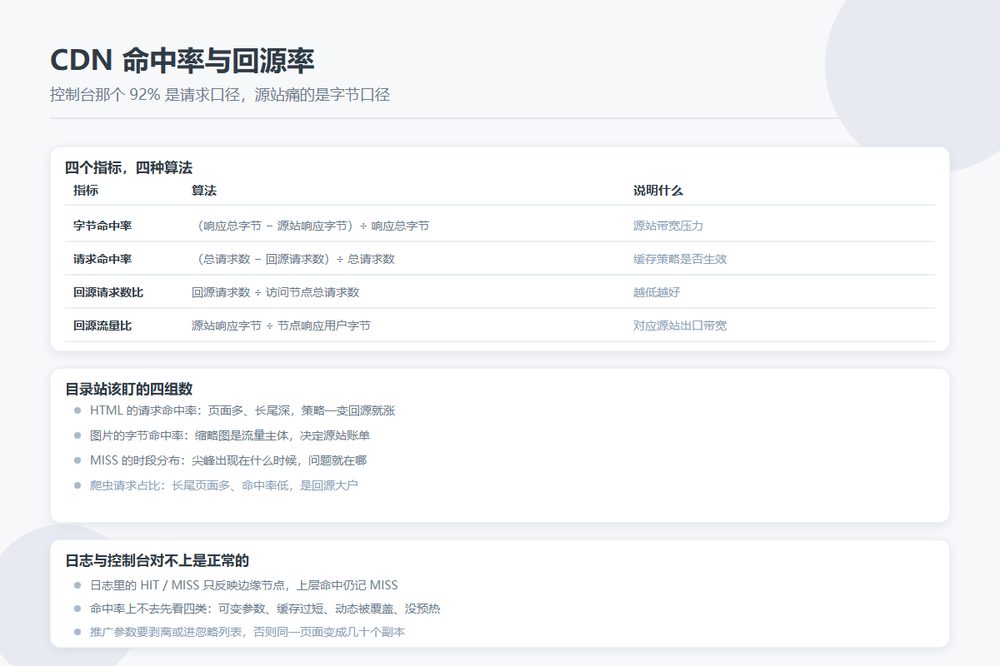Click the '缓存策略是否生效' cell
Viewport: 1000px width, 666px height.
[x=680, y=258]
